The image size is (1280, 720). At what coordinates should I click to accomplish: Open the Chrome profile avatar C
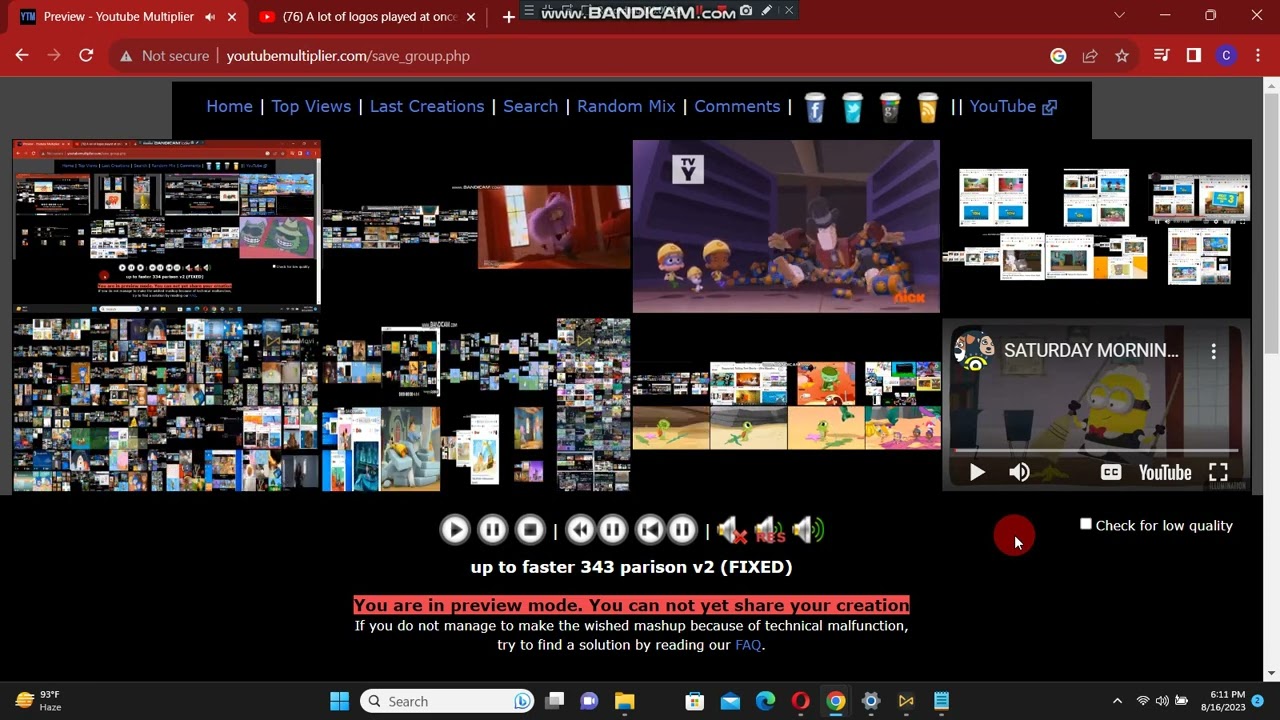point(1226,56)
